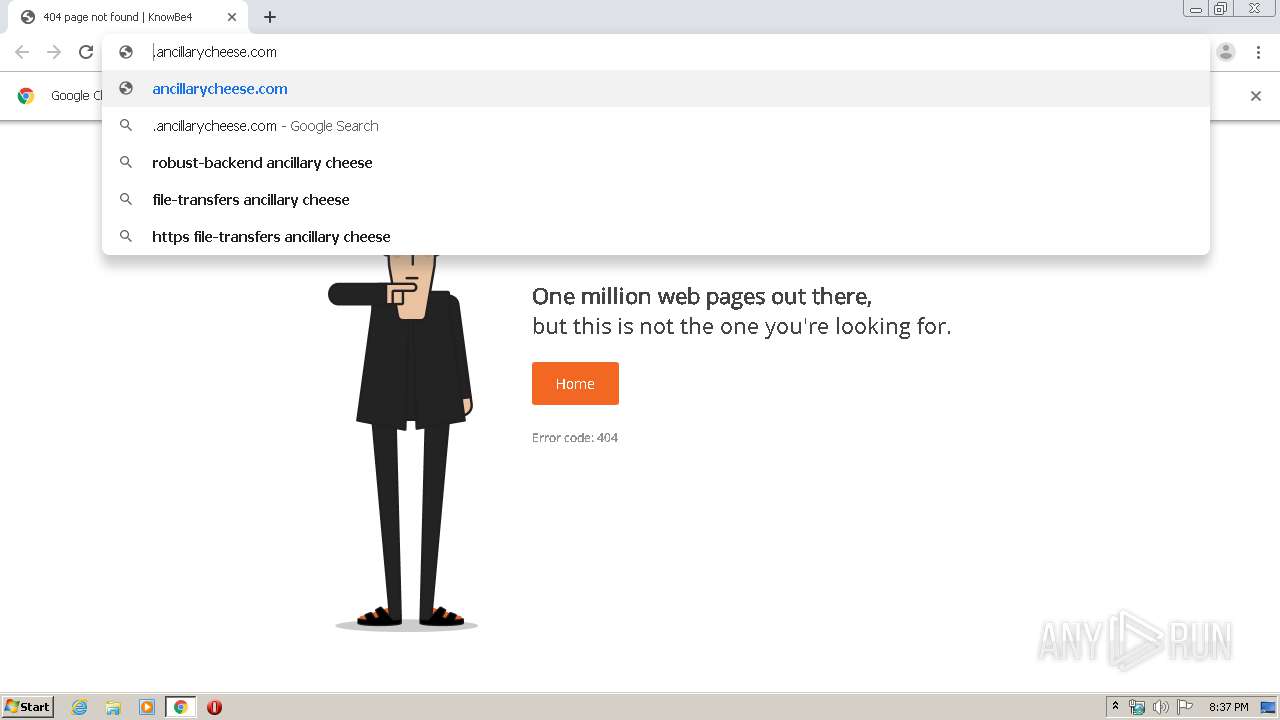
Task: Open network status tray icon
Action: (x=1137, y=707)
